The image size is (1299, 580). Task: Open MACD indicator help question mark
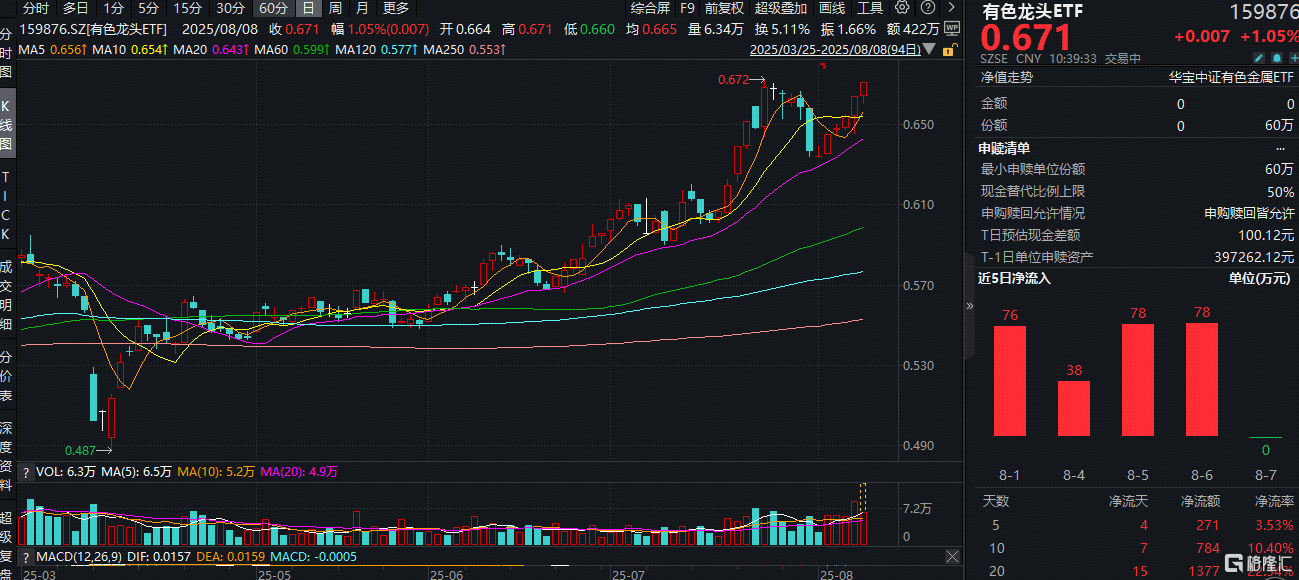click(26, 556)
